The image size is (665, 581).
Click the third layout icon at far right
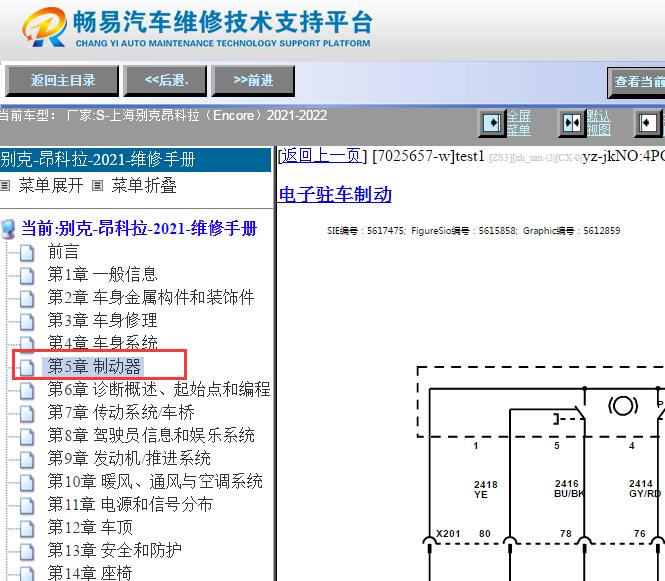click(647, 123)
